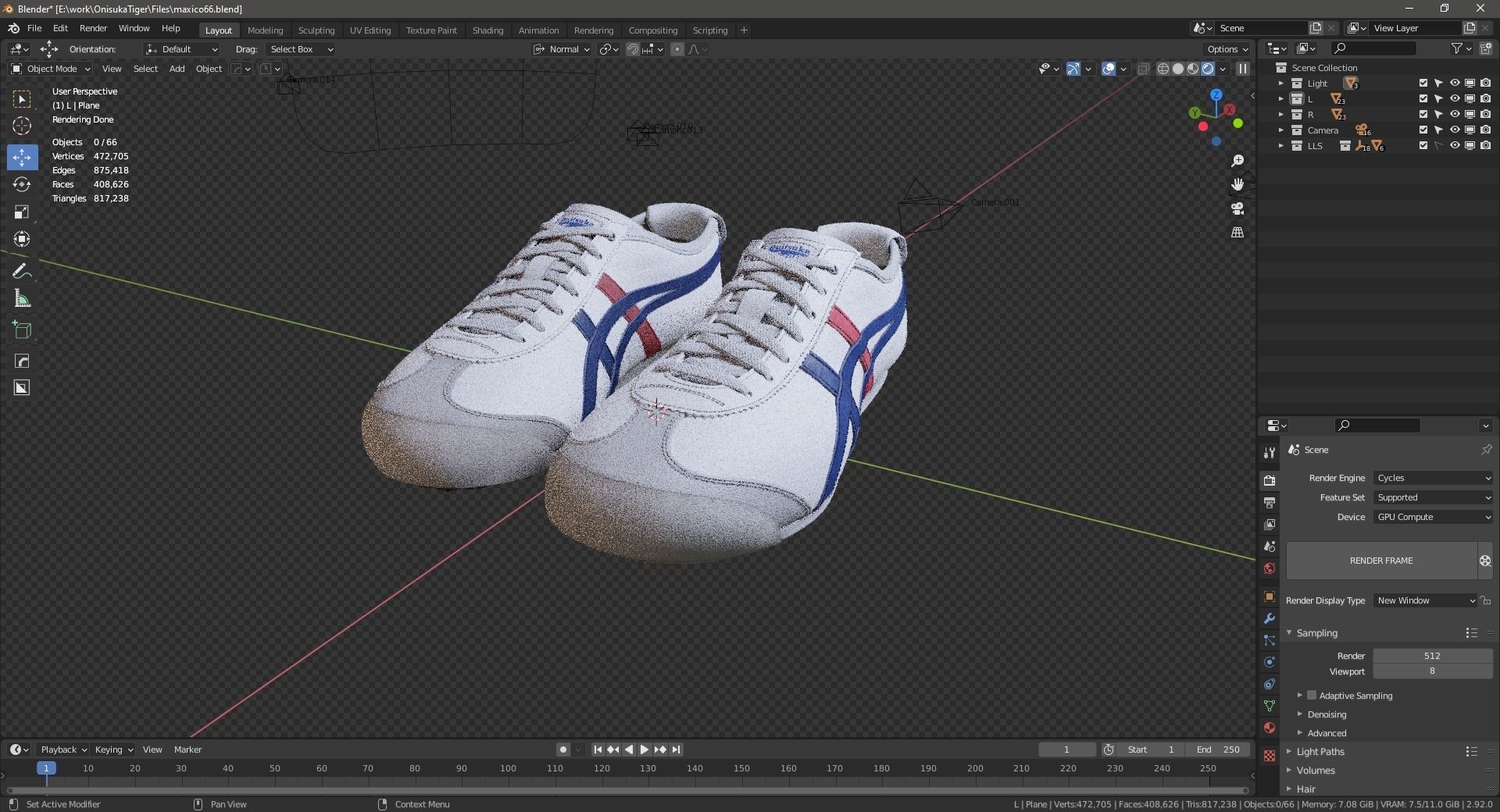Activate the Transform tool
This screenshot has width=1500, height=812.
click(22, 239)
